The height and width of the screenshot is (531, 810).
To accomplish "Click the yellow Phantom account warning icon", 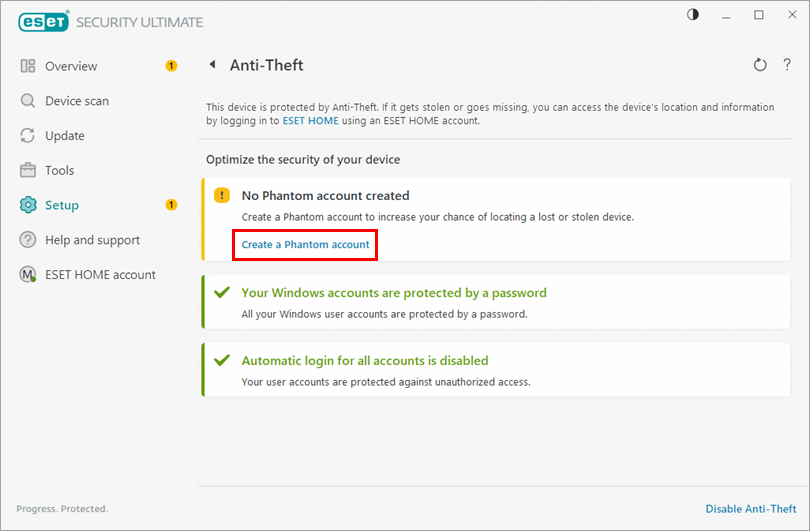I will (222, 195).
